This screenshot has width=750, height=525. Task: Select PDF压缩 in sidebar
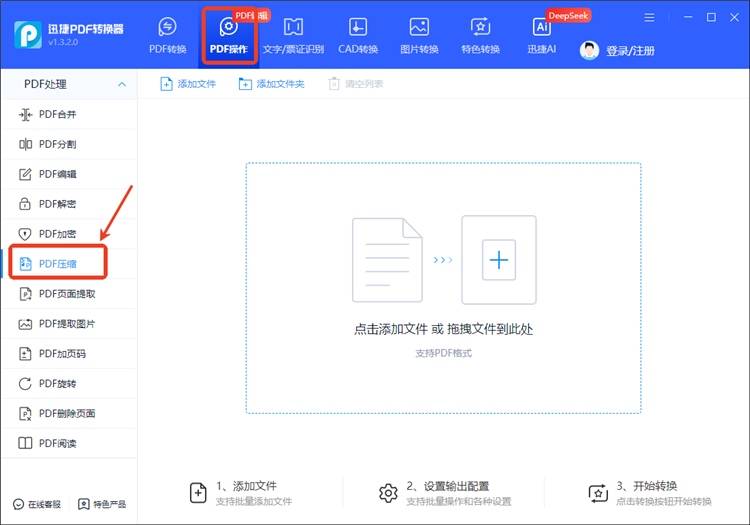pyautogui.click(x=57, y=264)
